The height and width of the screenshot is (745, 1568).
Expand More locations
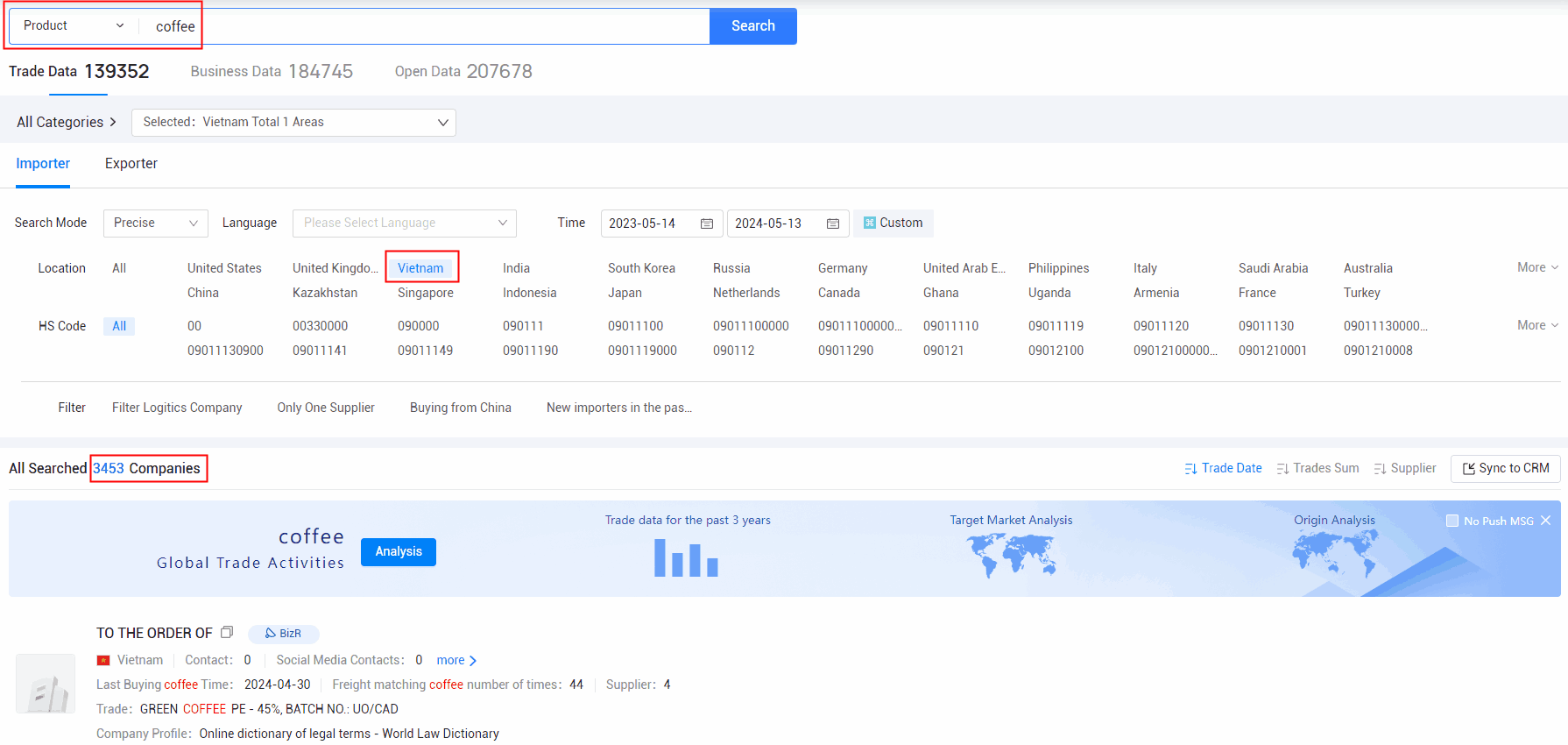(x=1537, y=267)
